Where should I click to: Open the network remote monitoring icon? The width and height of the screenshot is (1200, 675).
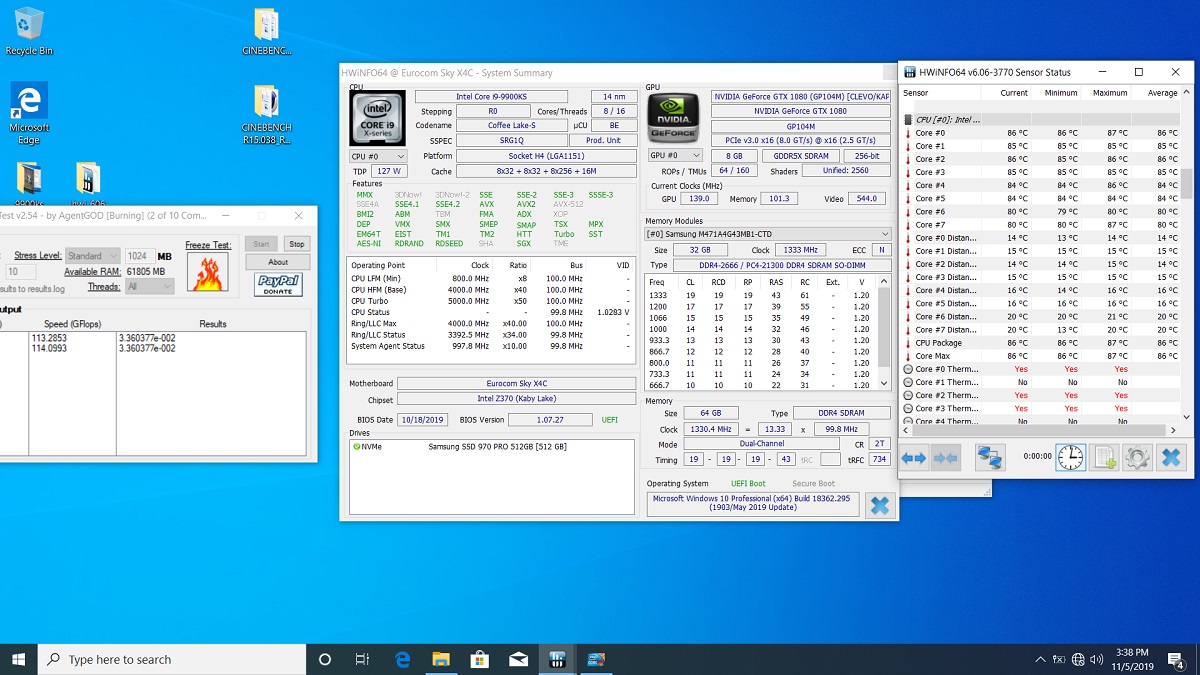click(990, 458)
